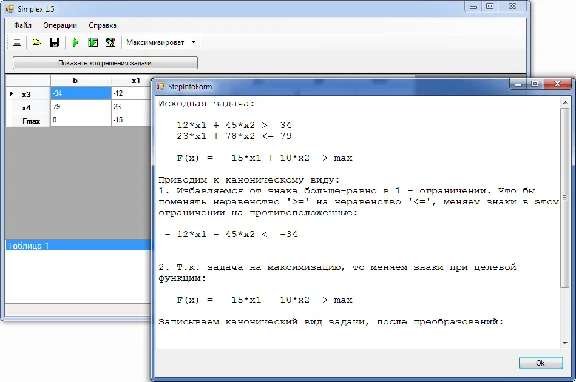The height and width of the screenshot is (382, 576).
Task: Click the new document toolbar icon
Action: click(x=17, y=43)
